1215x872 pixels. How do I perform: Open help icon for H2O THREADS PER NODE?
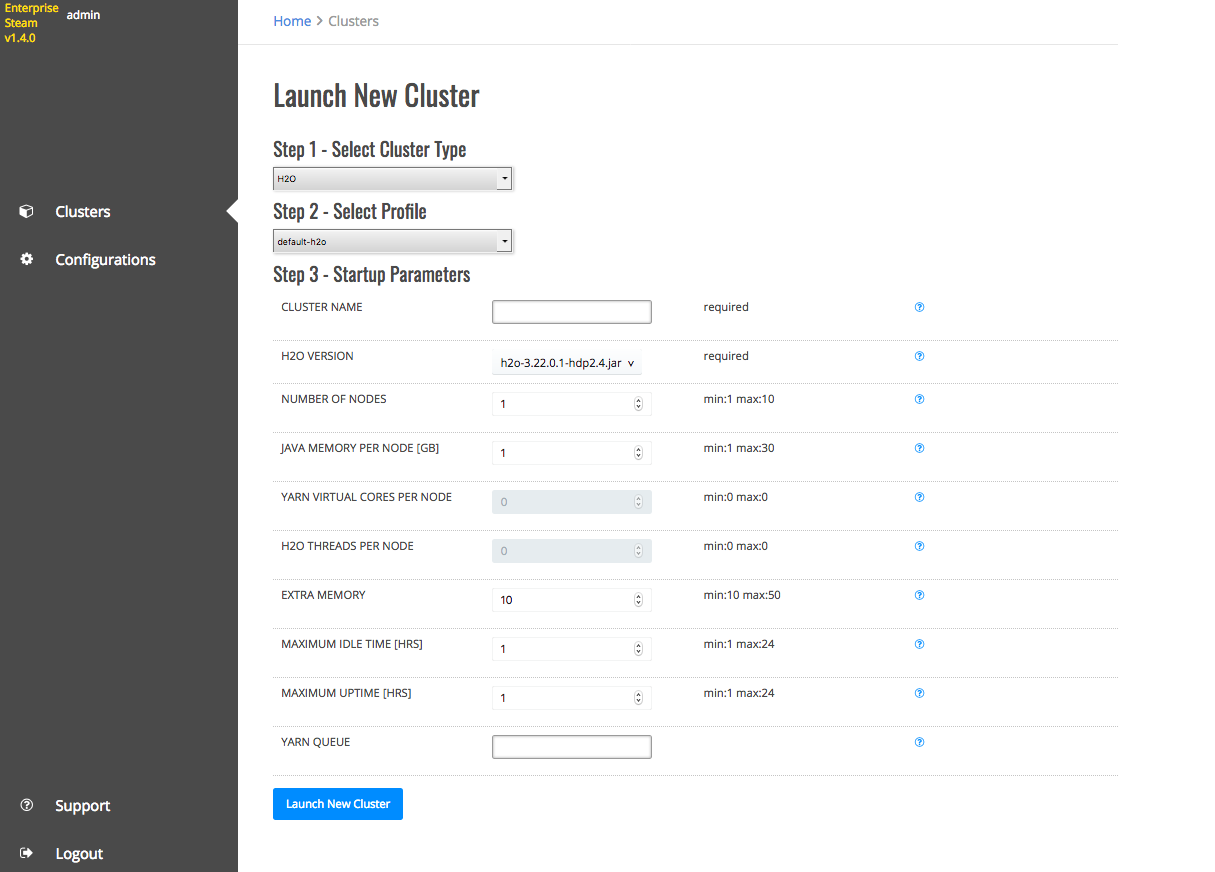(919, 546)
